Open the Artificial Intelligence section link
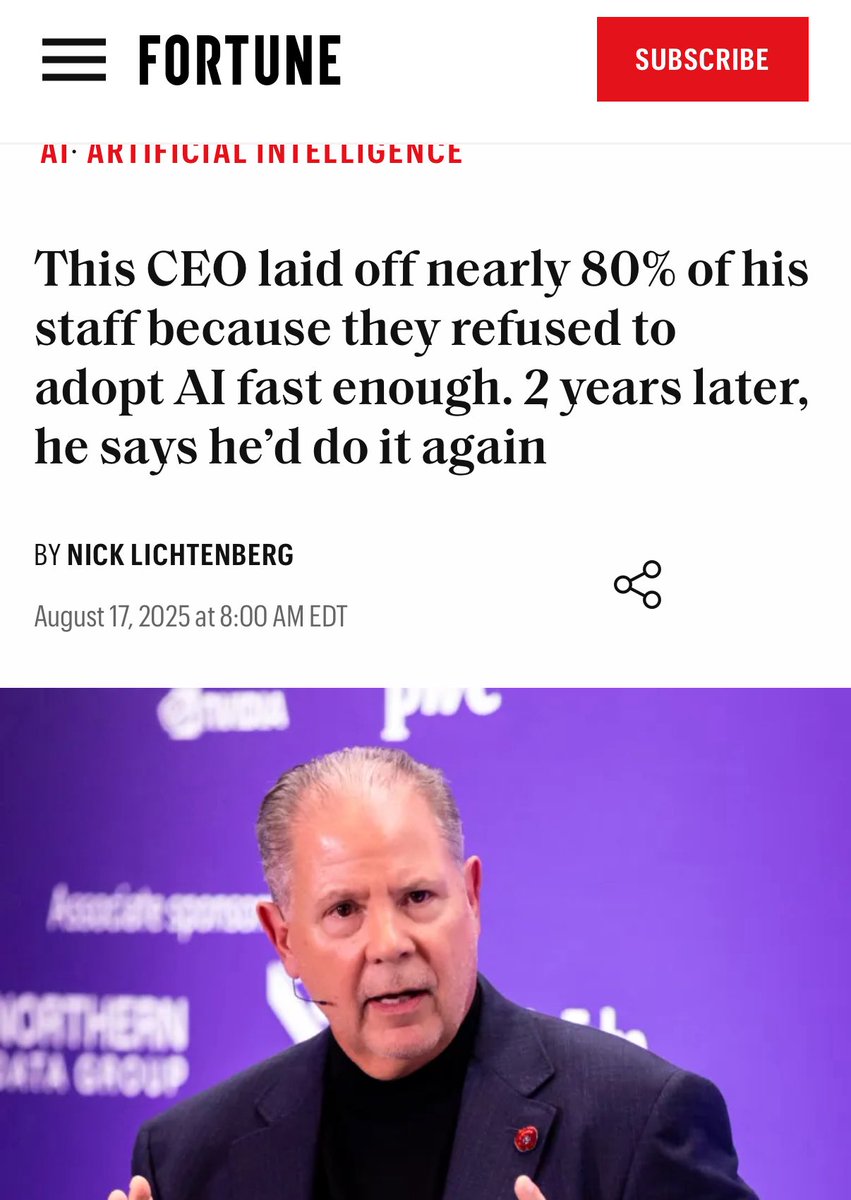Image resolution: width=851 pixels, height=1200 pixels. point(275,153)
